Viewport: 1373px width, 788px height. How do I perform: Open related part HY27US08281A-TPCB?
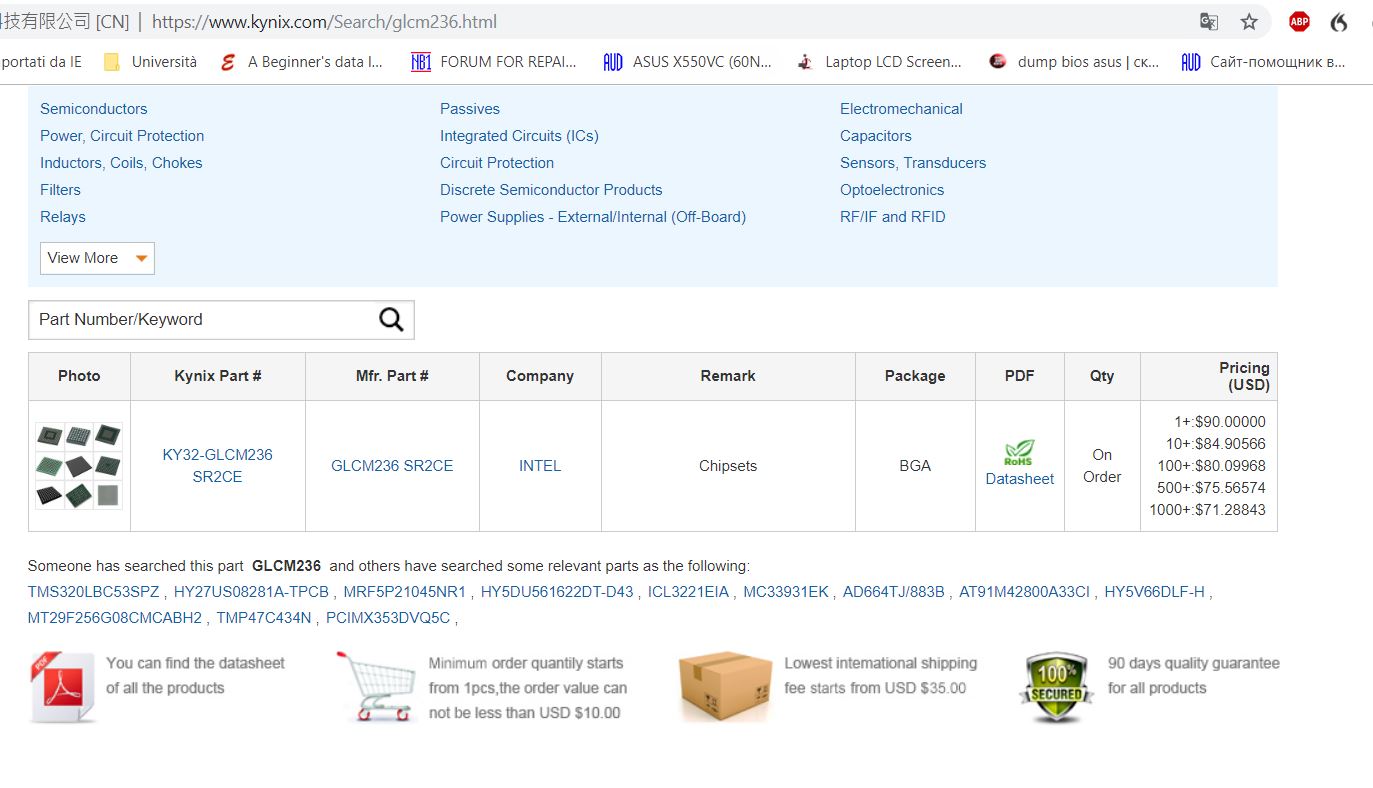pyautogui.click(x=251, y=592)
